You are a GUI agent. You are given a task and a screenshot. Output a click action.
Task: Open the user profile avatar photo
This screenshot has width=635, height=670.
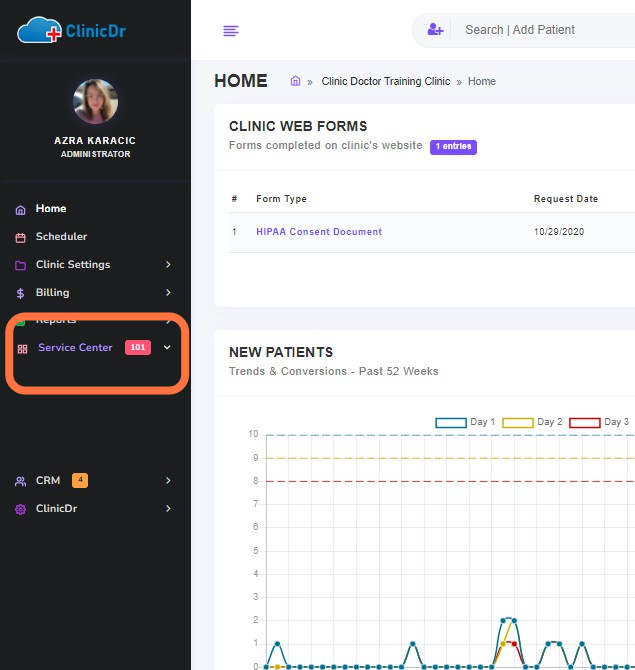tap(95, 102)
